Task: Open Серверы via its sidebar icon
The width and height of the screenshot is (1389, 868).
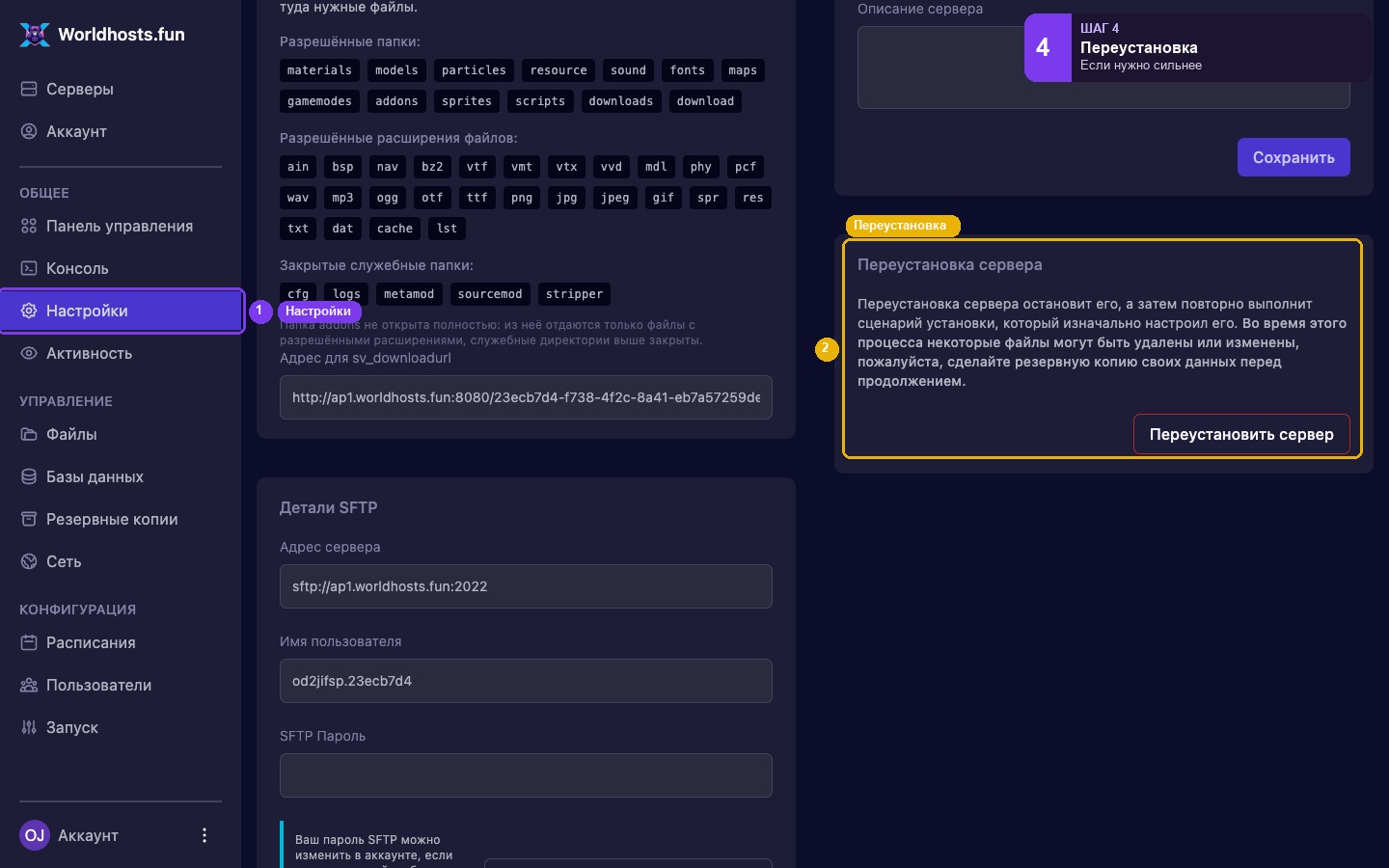Action: [29, 89]
